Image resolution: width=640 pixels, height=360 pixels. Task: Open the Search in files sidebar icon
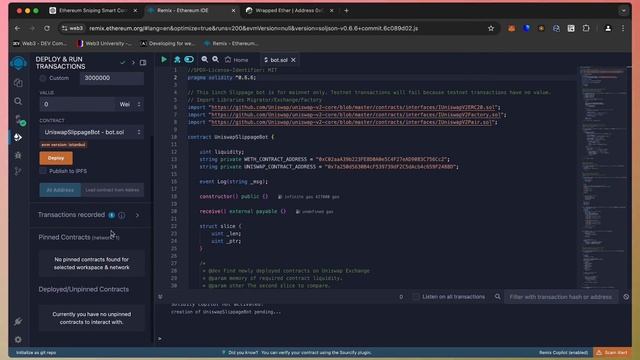[18, 101]
